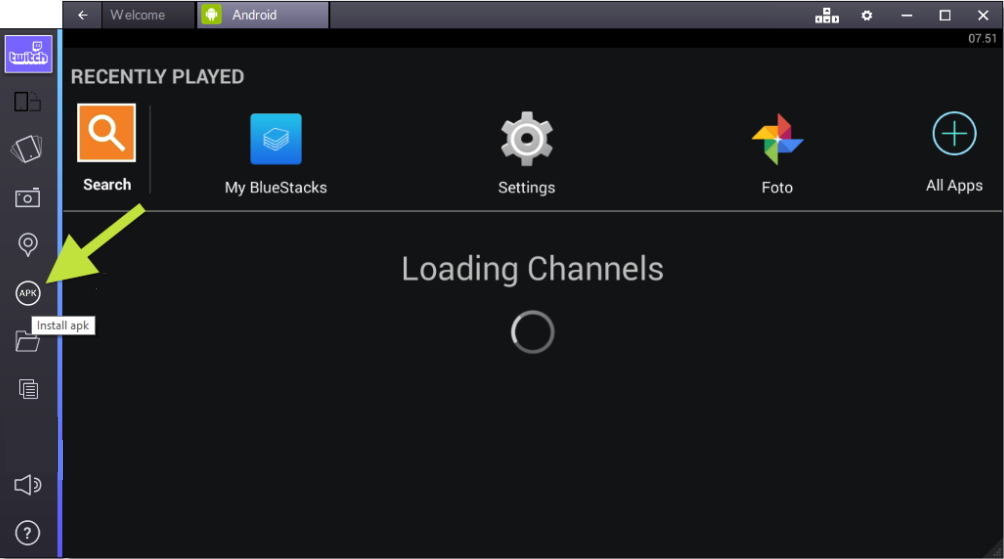Open the network structure icon in title bar
Image resolution: width=1004 pixels, height=559 pixels.
click(827, 15)
